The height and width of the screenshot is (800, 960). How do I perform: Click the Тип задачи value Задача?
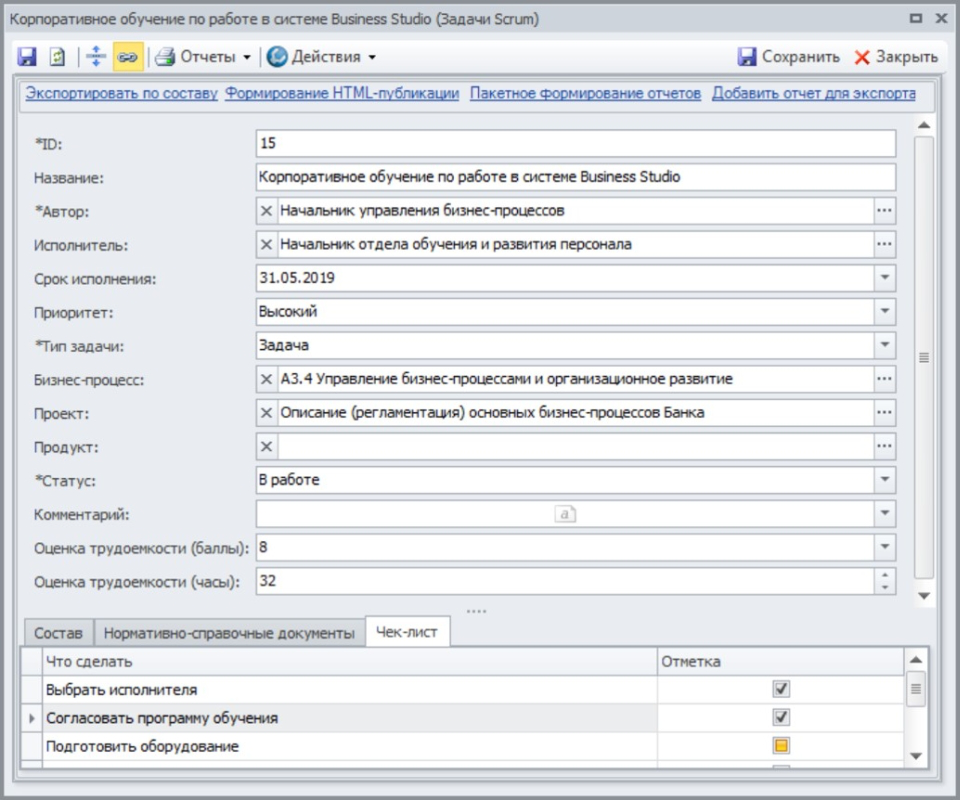click(x=283, y=345)
